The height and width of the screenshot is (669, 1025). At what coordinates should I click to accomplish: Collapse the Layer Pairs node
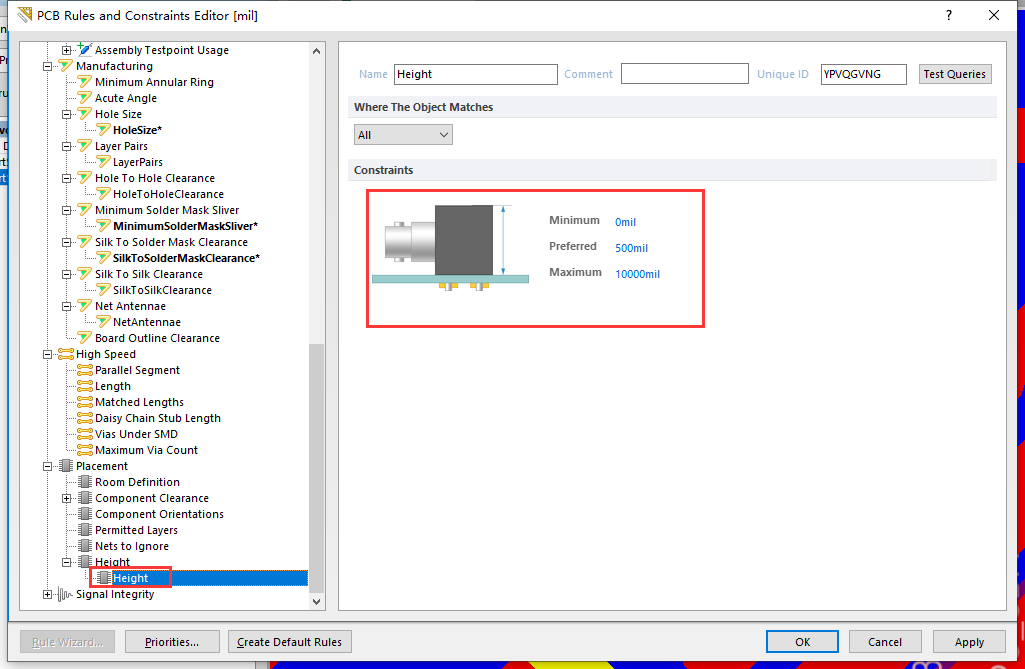point(66,146)
